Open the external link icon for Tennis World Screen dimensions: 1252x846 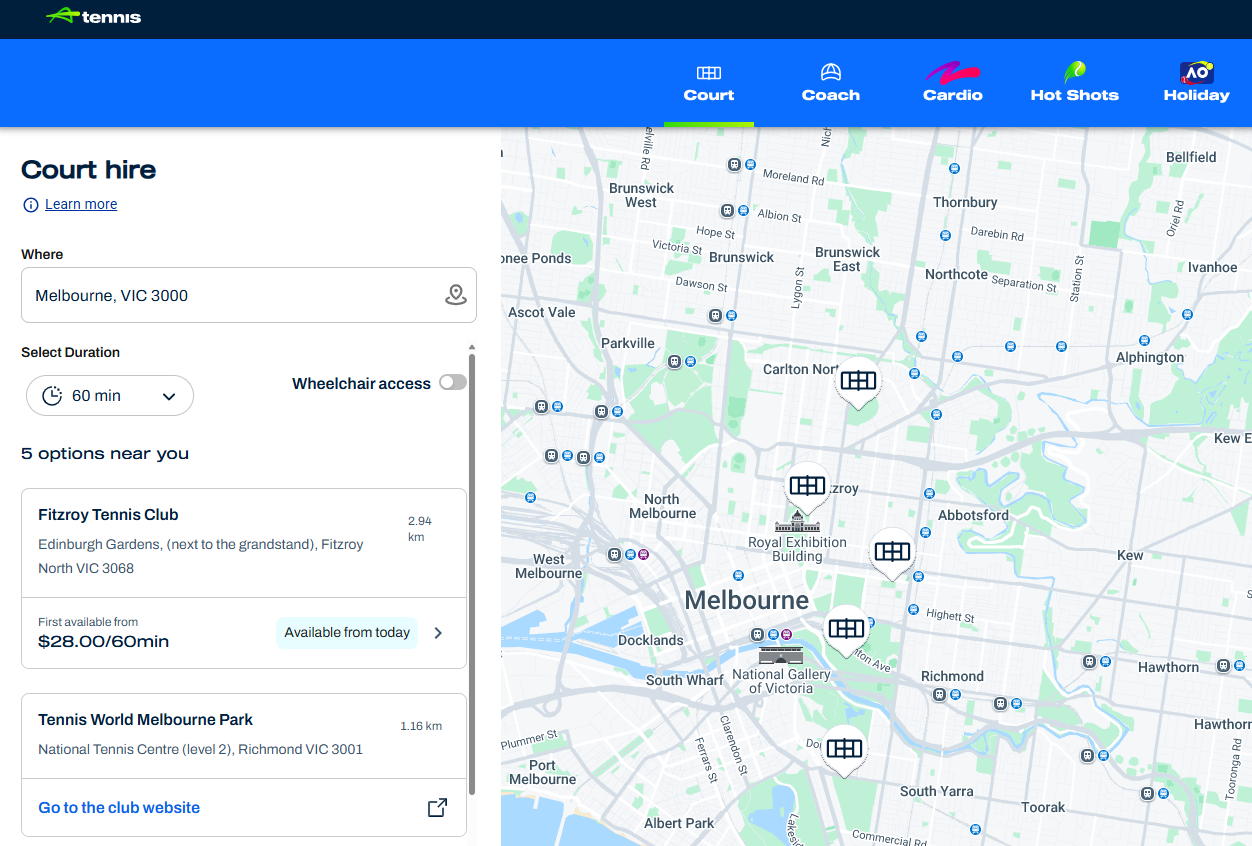pyautogui.click(x=437, y=807)
